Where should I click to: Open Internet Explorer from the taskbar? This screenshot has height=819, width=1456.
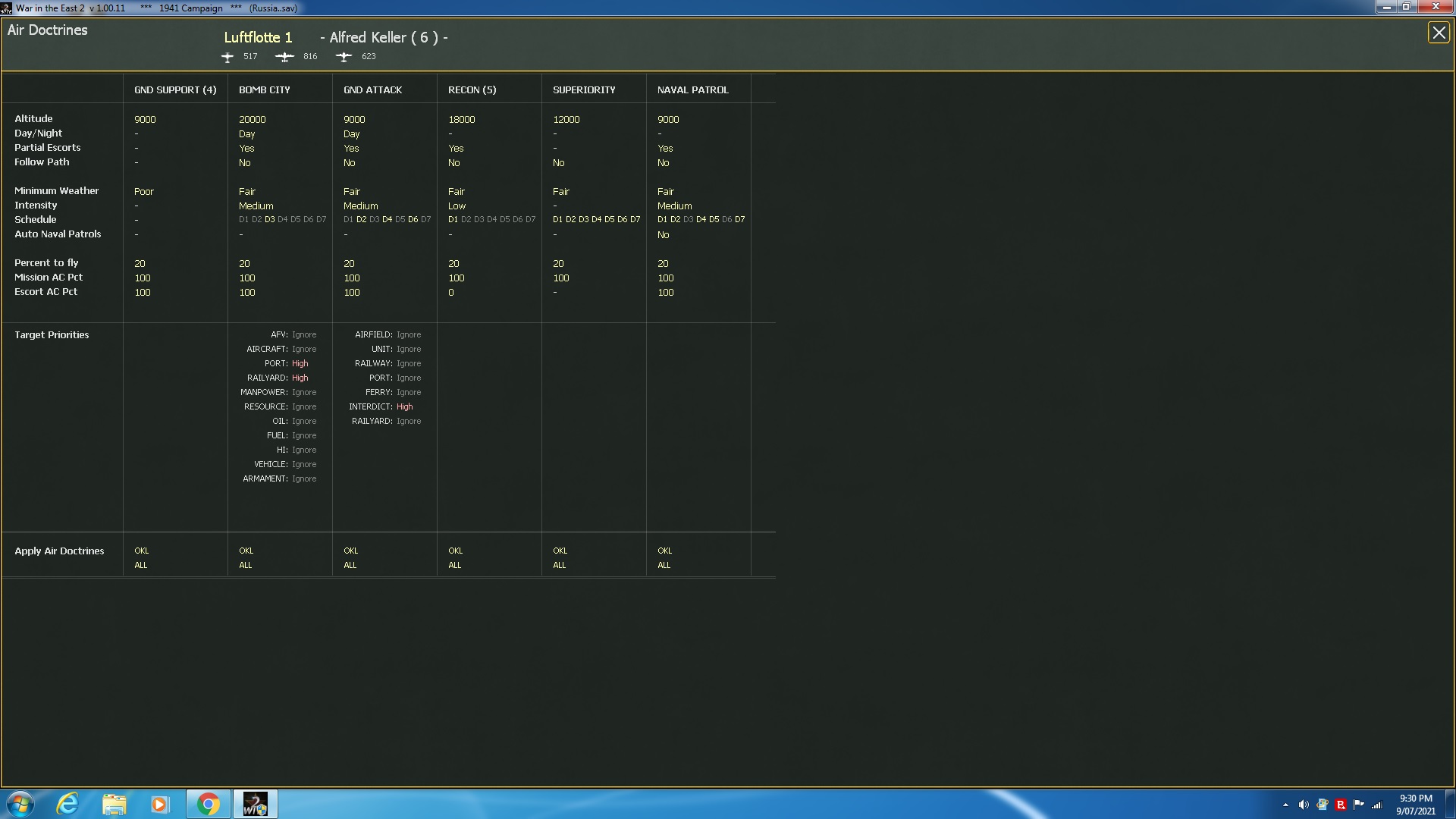pos(68,804)
